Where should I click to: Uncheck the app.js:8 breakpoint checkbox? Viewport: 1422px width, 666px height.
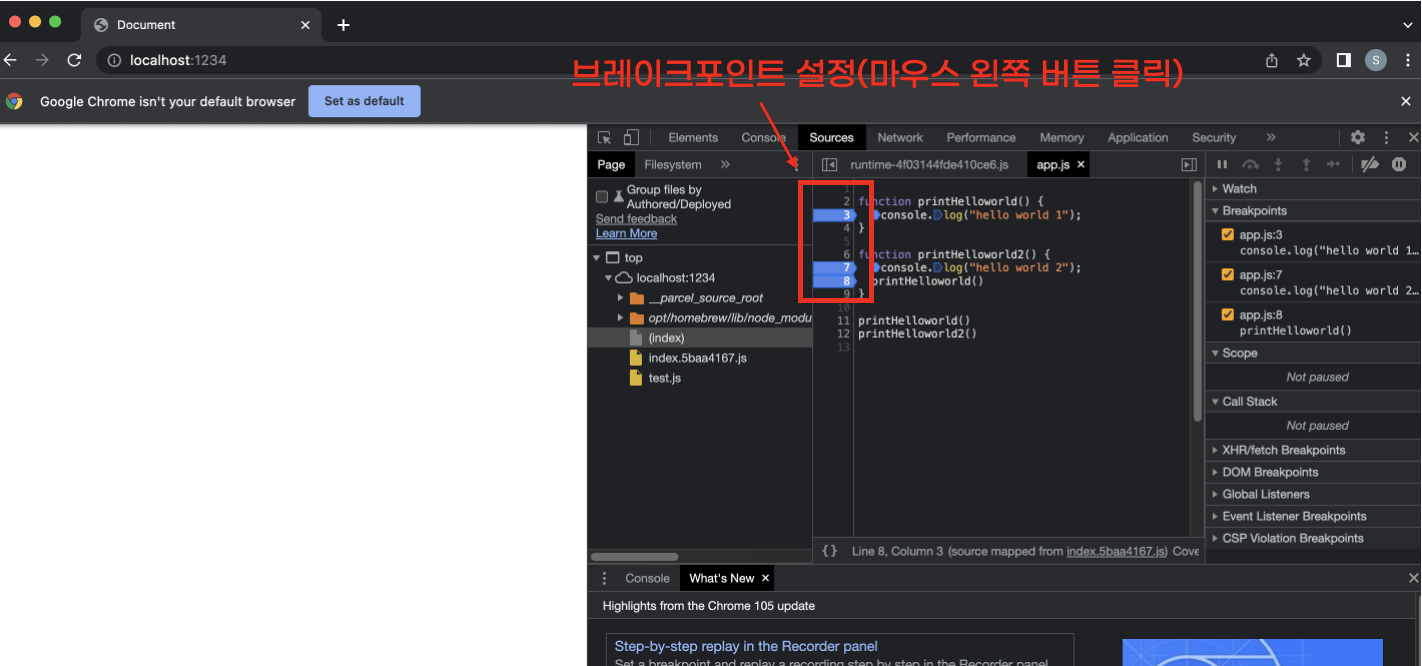(1228, 314)
